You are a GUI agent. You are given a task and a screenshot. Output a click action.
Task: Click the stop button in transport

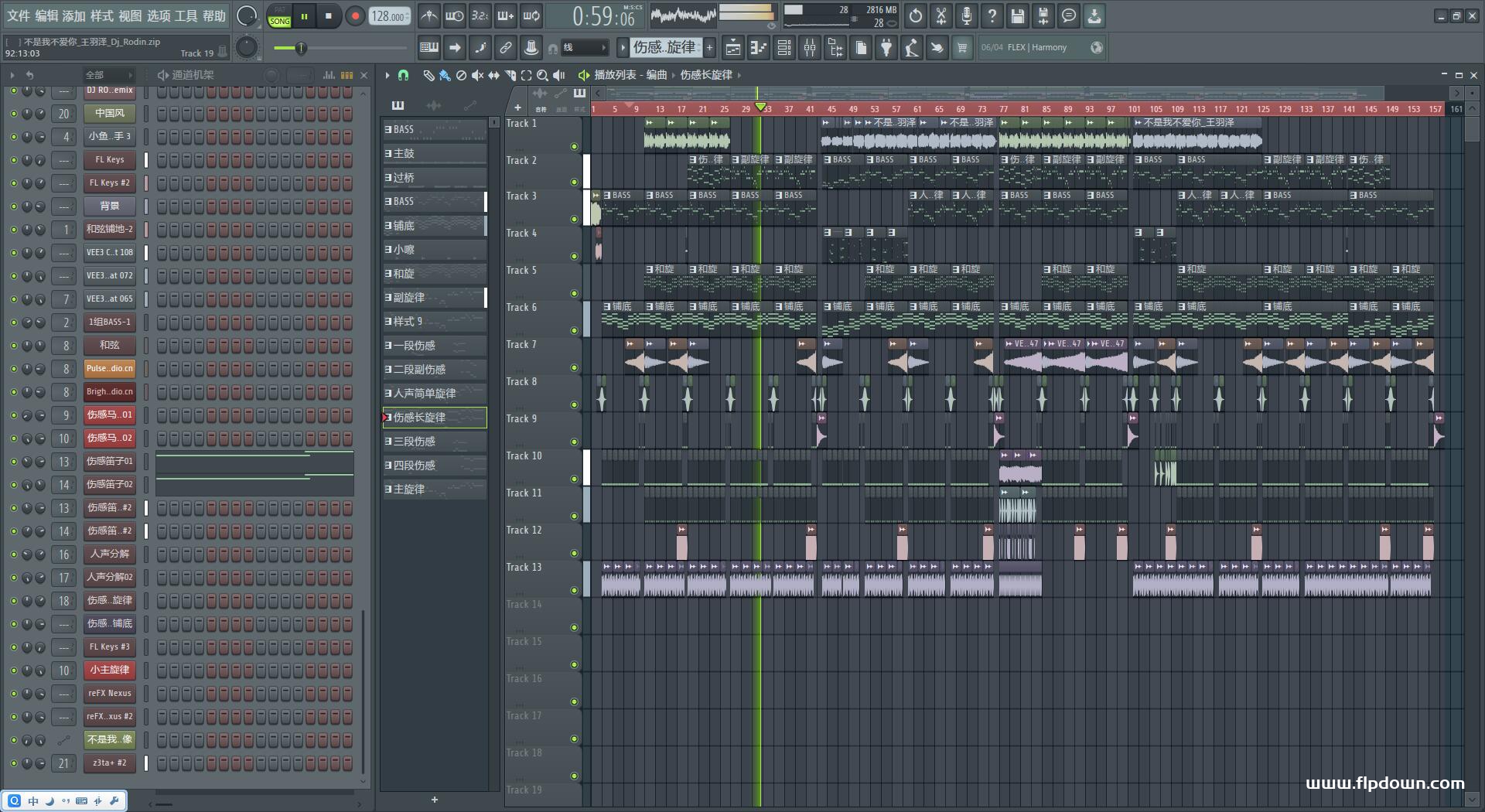(x=329, y=15)
